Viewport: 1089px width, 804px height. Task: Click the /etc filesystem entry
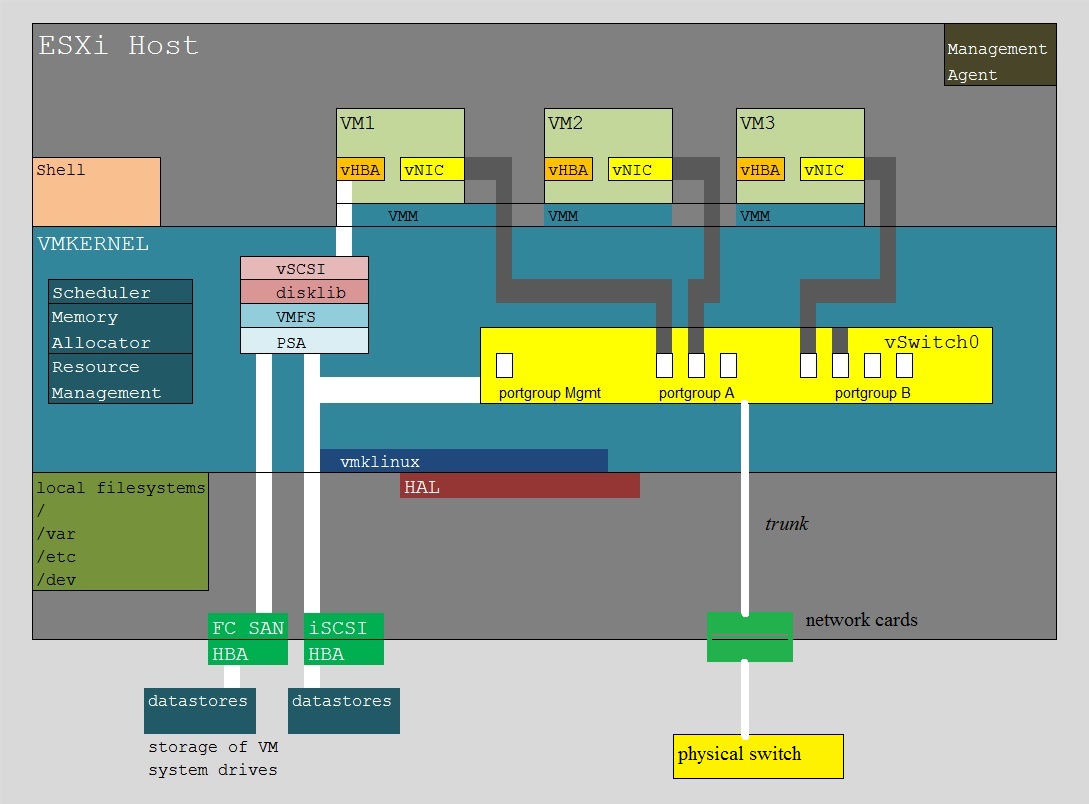[56, 557]
